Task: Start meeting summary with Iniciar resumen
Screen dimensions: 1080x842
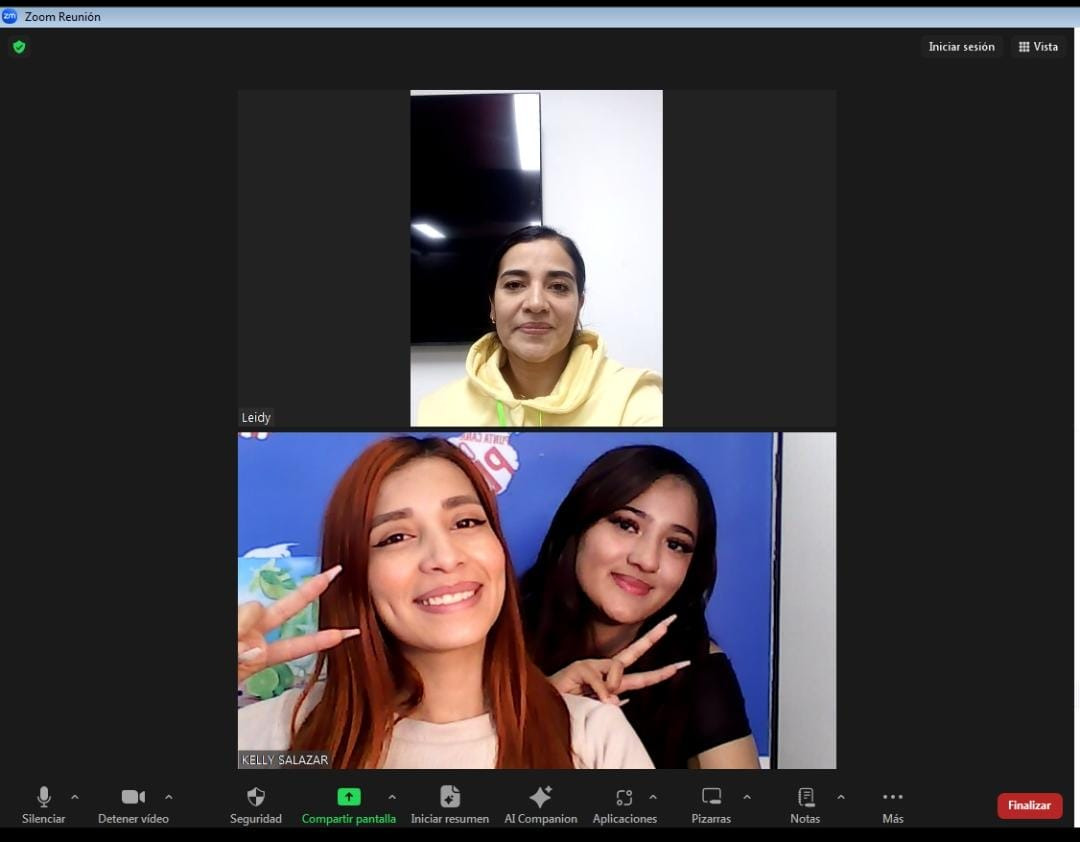Action: pyautogui.click(x=450, y=797)
